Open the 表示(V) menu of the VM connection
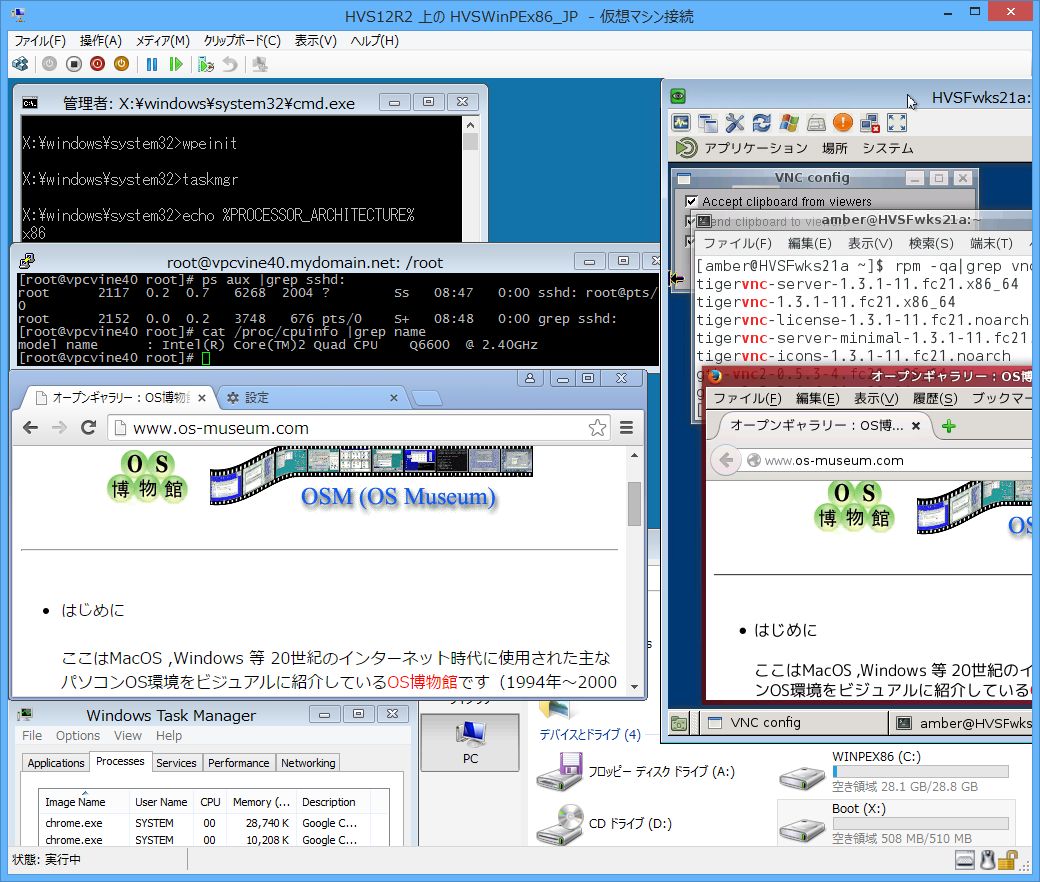Screen dimensions: 1040x882 click(316, 40)
